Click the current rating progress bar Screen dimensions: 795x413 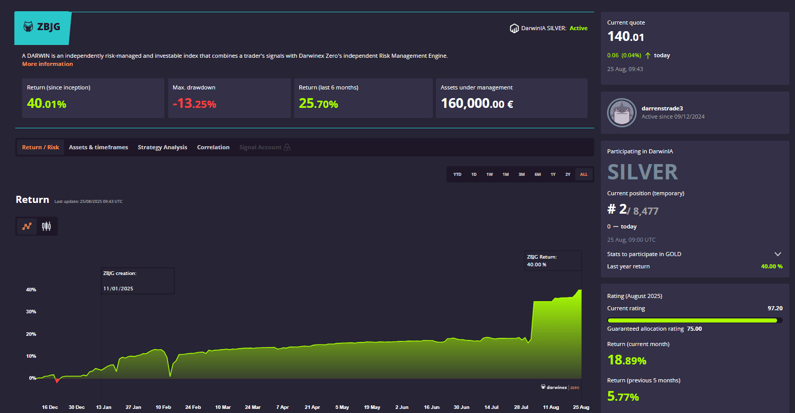tap(692, 320)
